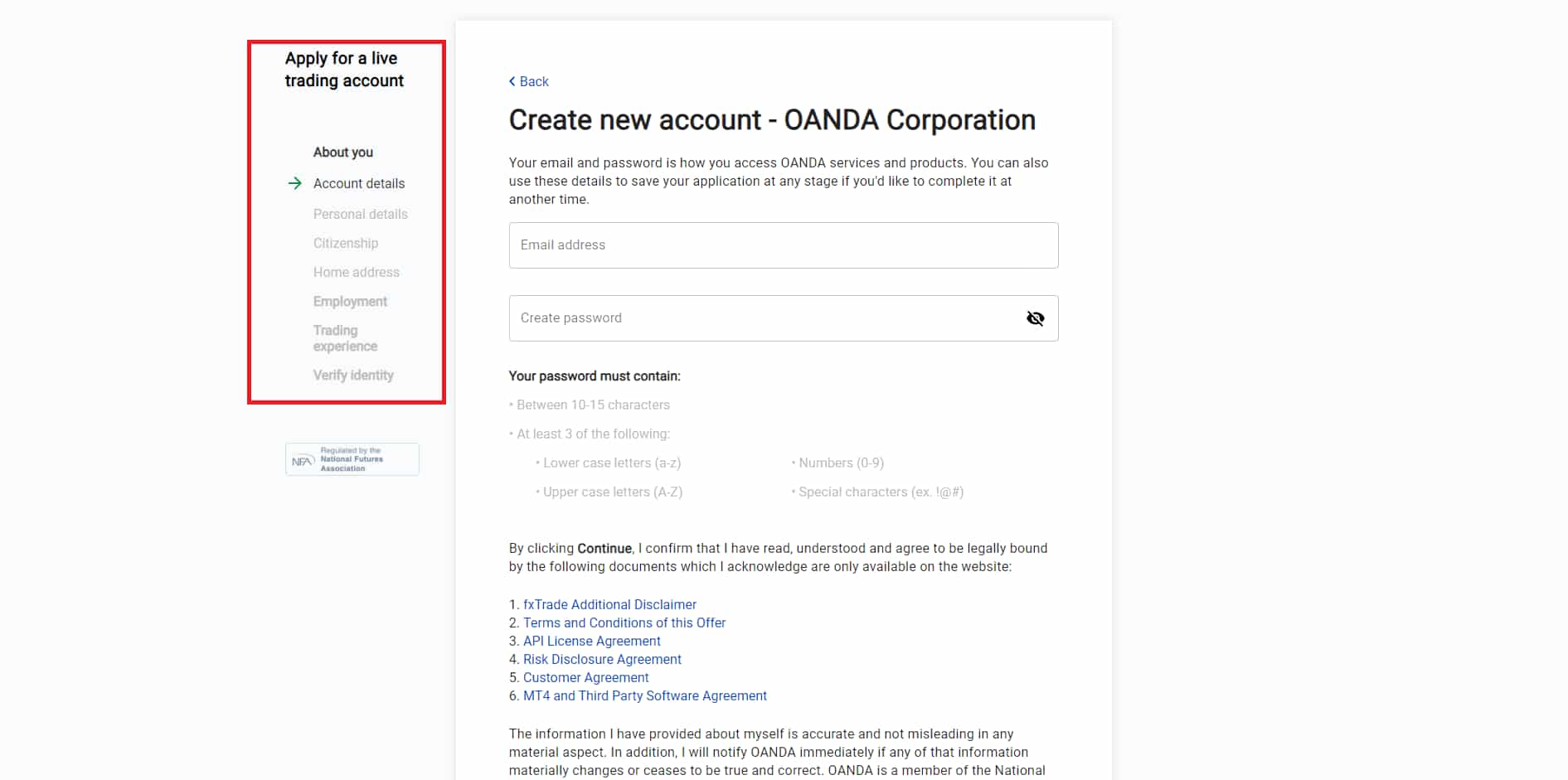
Task: Select Trading experience in the sidebar
Action: [x=345, y=338]
